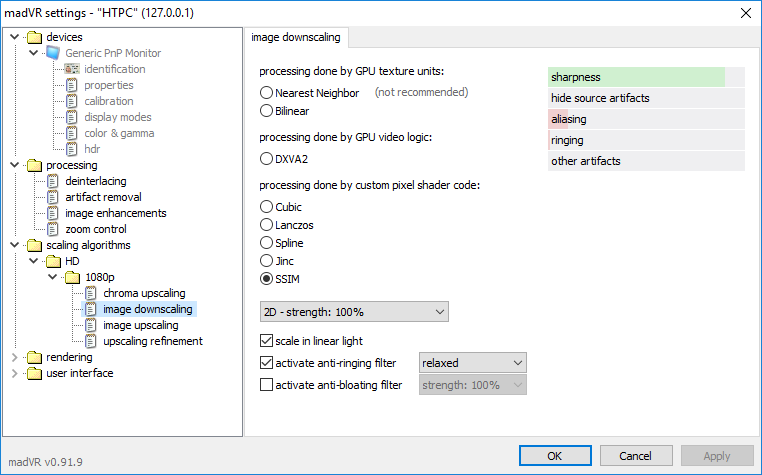This screenshot has height=475, width=762.
Task: Click the Generic PnP Monitor icon
Action: coord(53,53)
